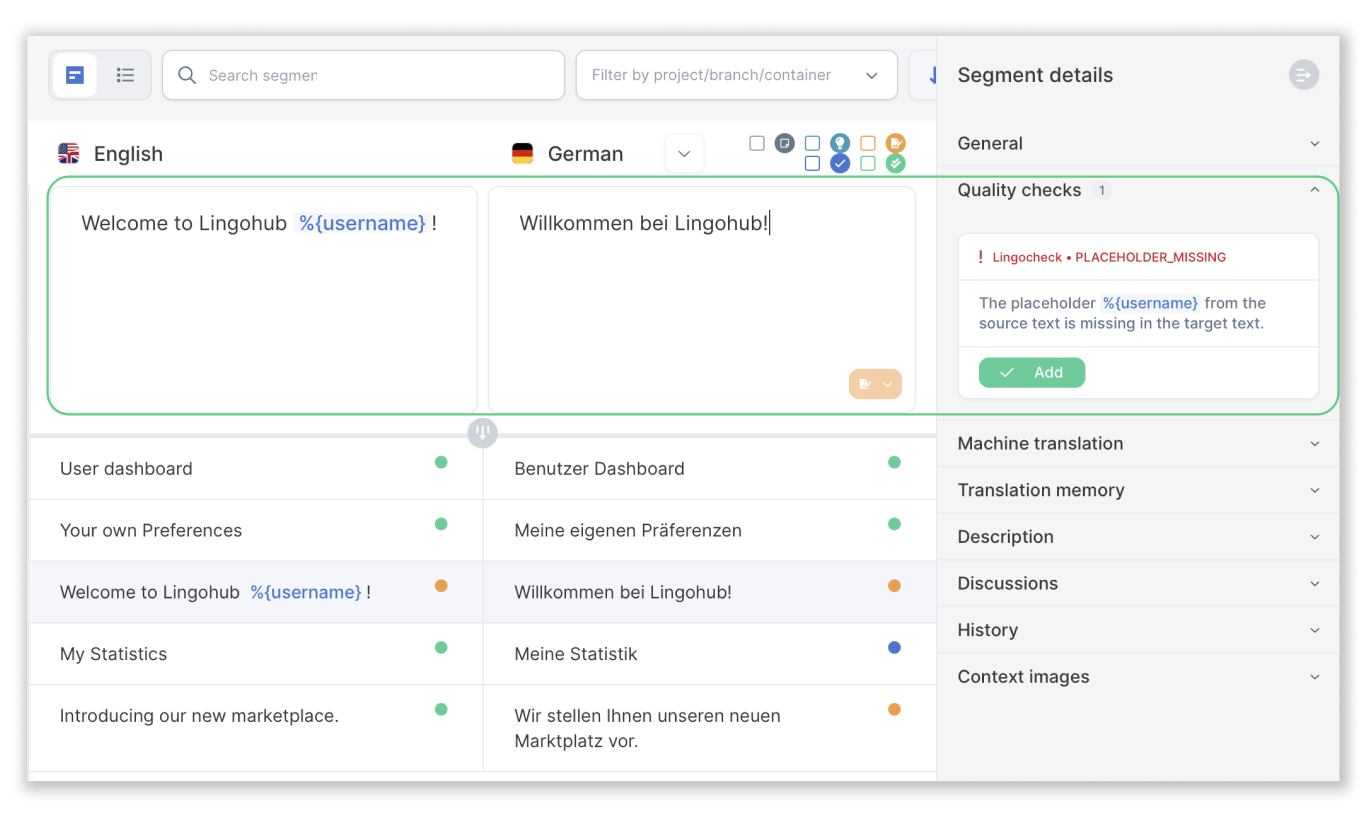Click into the German translation text box

point(702,299)
